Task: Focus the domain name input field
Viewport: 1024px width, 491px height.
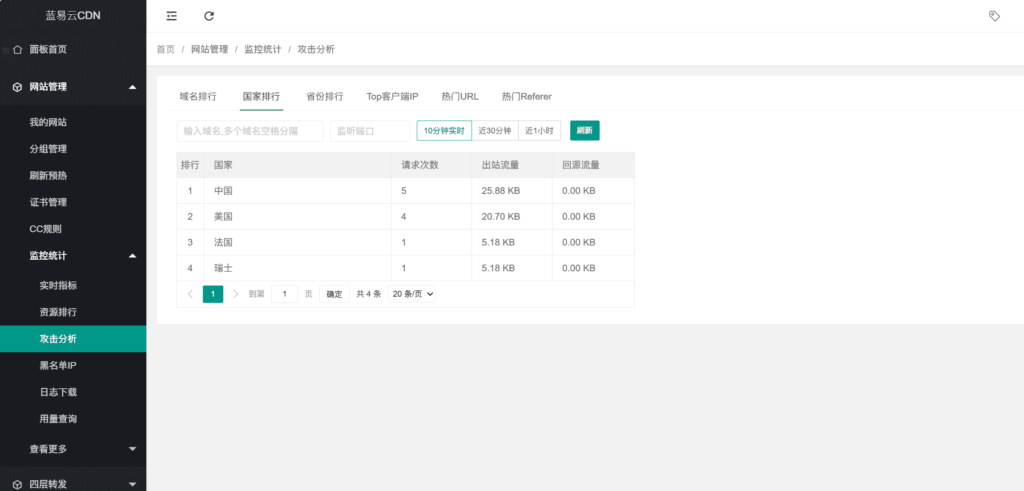Action: pos(249,131)
